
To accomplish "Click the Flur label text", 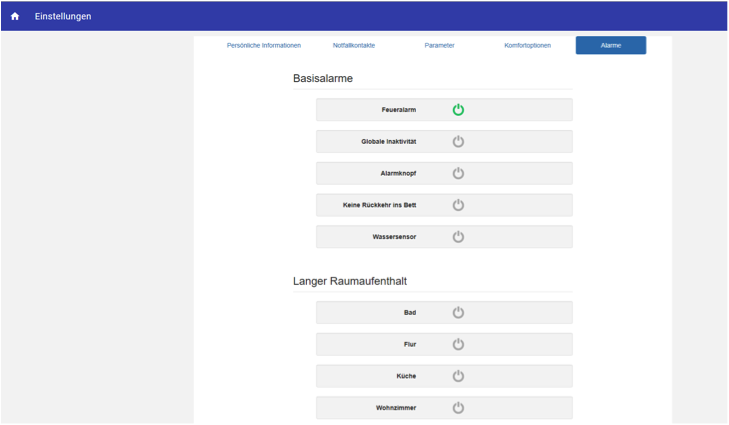I will [x=410, y=344].
